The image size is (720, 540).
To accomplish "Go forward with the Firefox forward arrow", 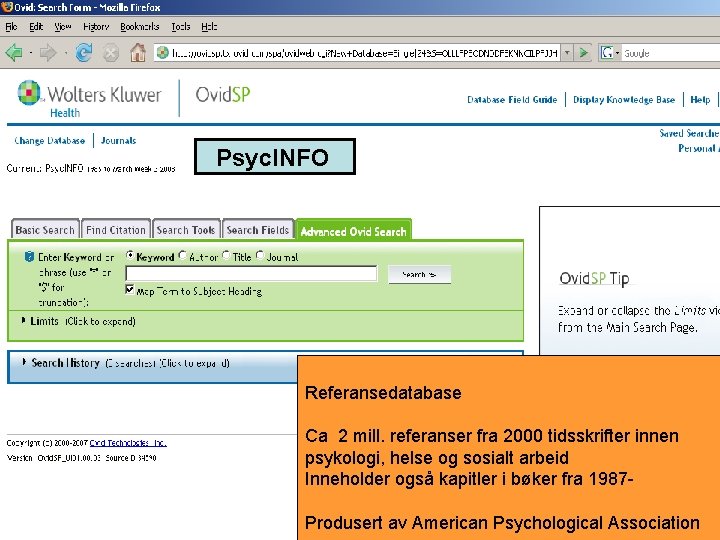I will (48, 53).
